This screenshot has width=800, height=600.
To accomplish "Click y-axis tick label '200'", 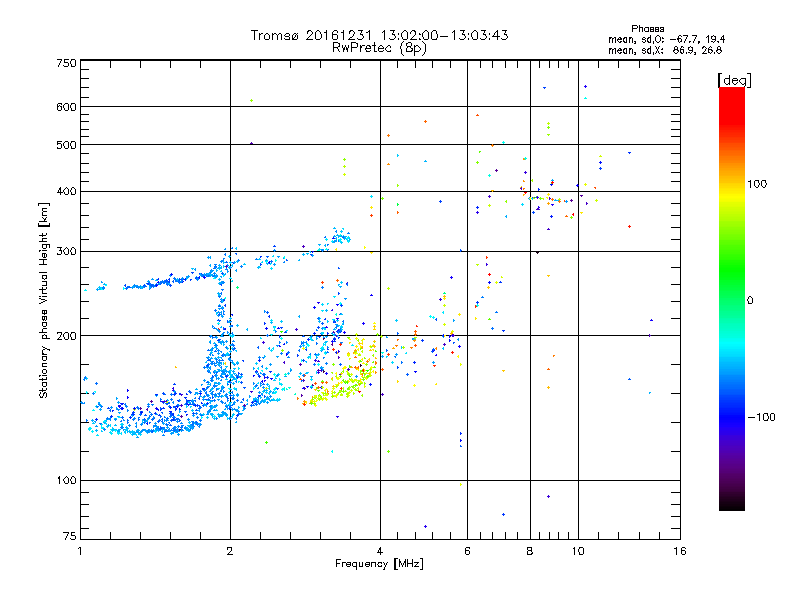I will coord(66,336).
